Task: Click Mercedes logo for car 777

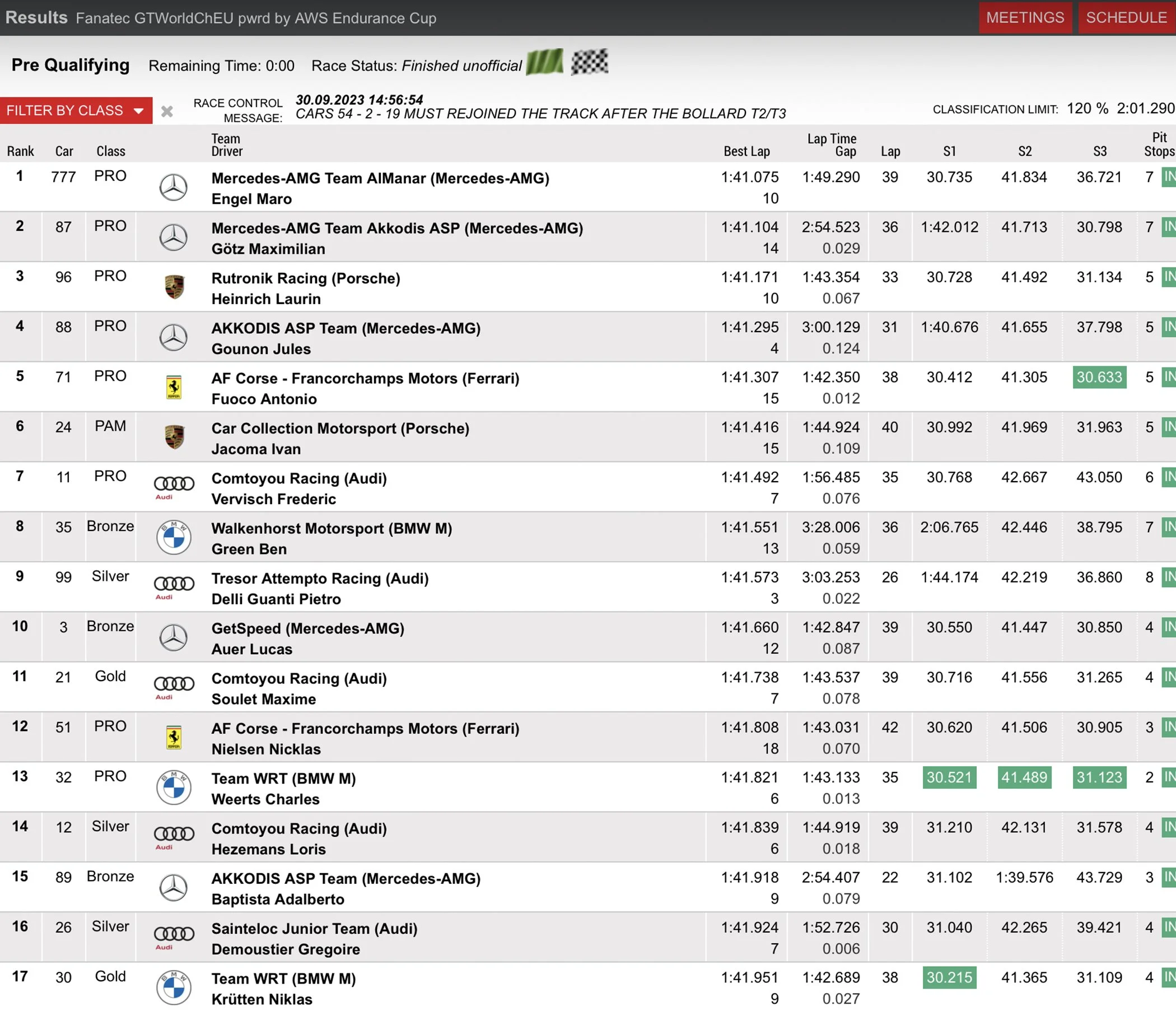Action: [173, 187]
